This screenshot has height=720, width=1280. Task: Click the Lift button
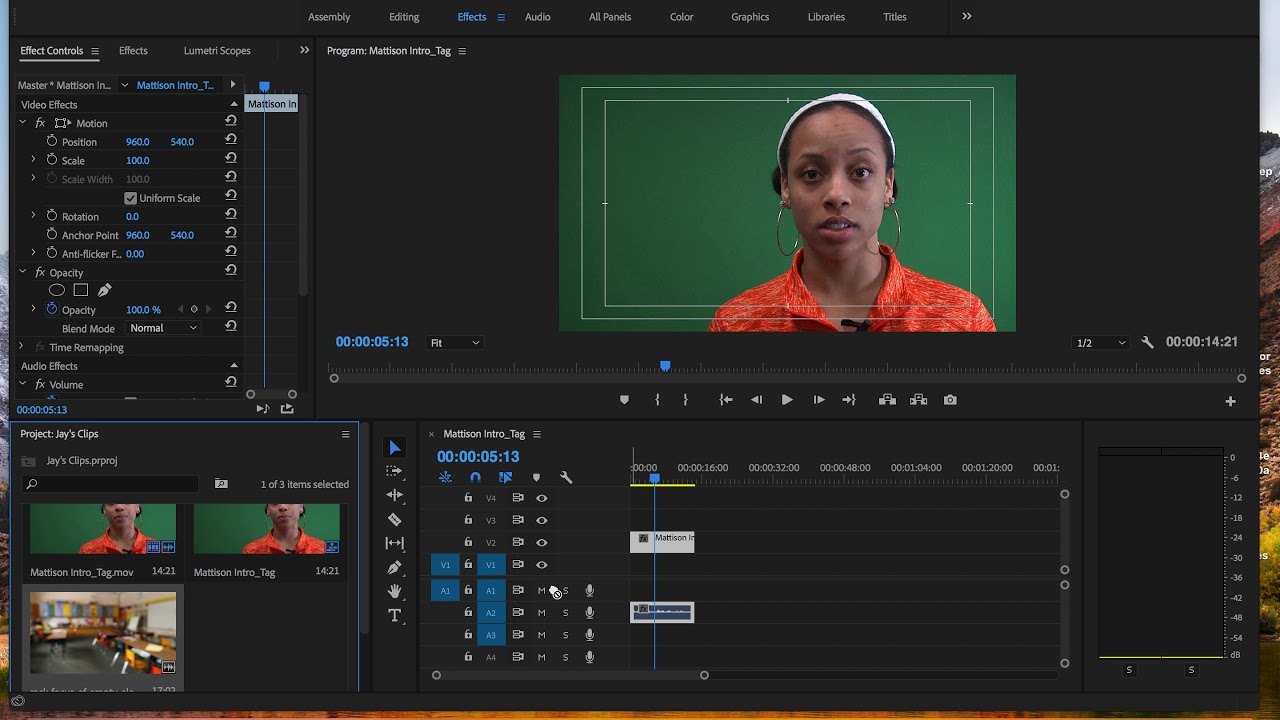pos(887,400)
